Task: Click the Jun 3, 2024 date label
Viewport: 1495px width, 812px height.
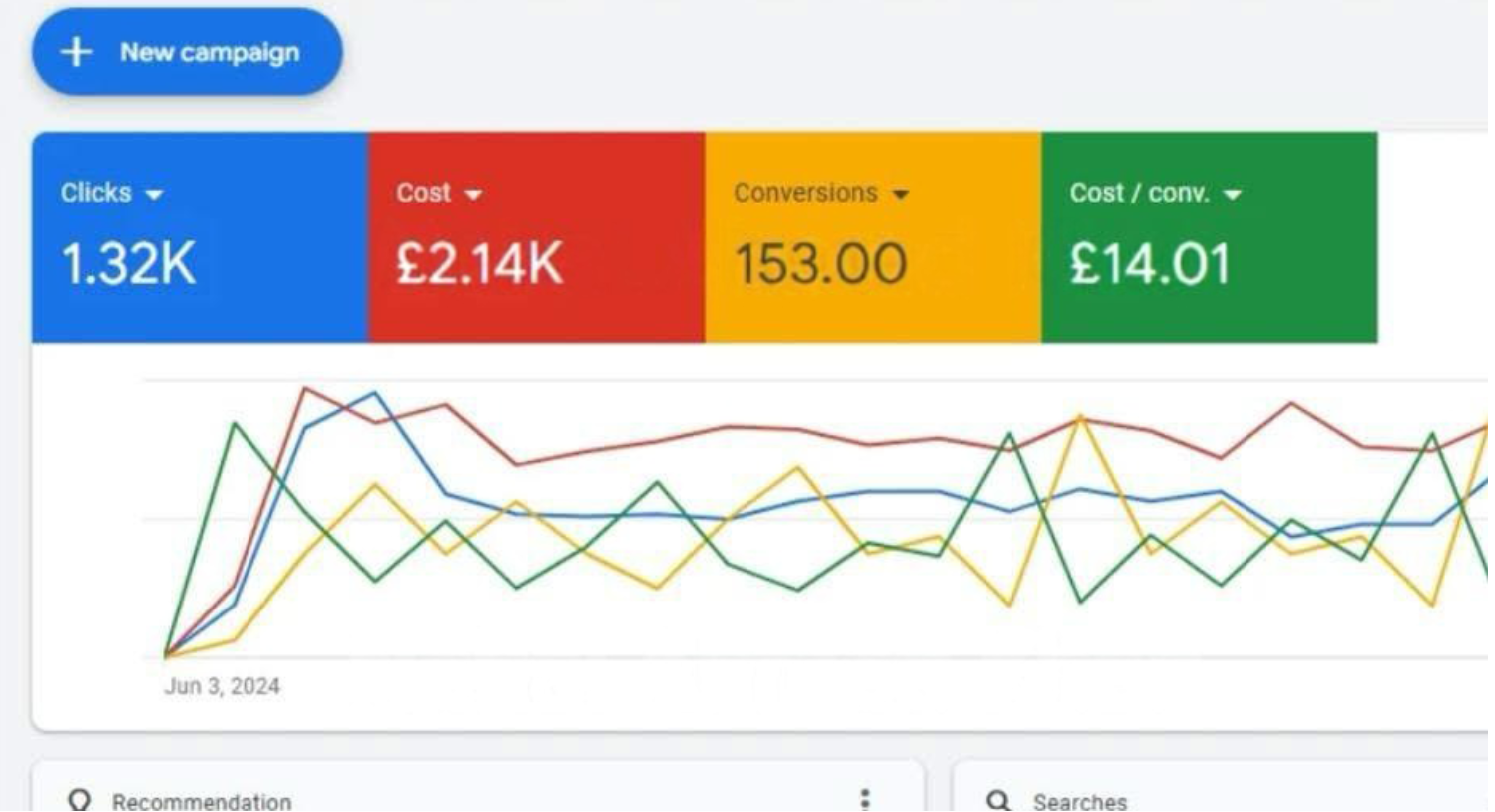Action: pyautogui.click(x=222, y=686)
